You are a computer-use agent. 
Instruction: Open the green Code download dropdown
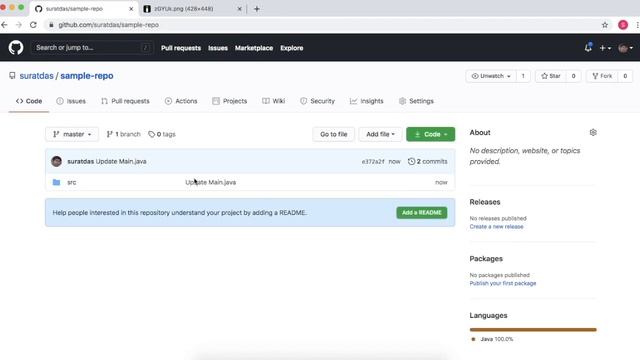(431, 134)
